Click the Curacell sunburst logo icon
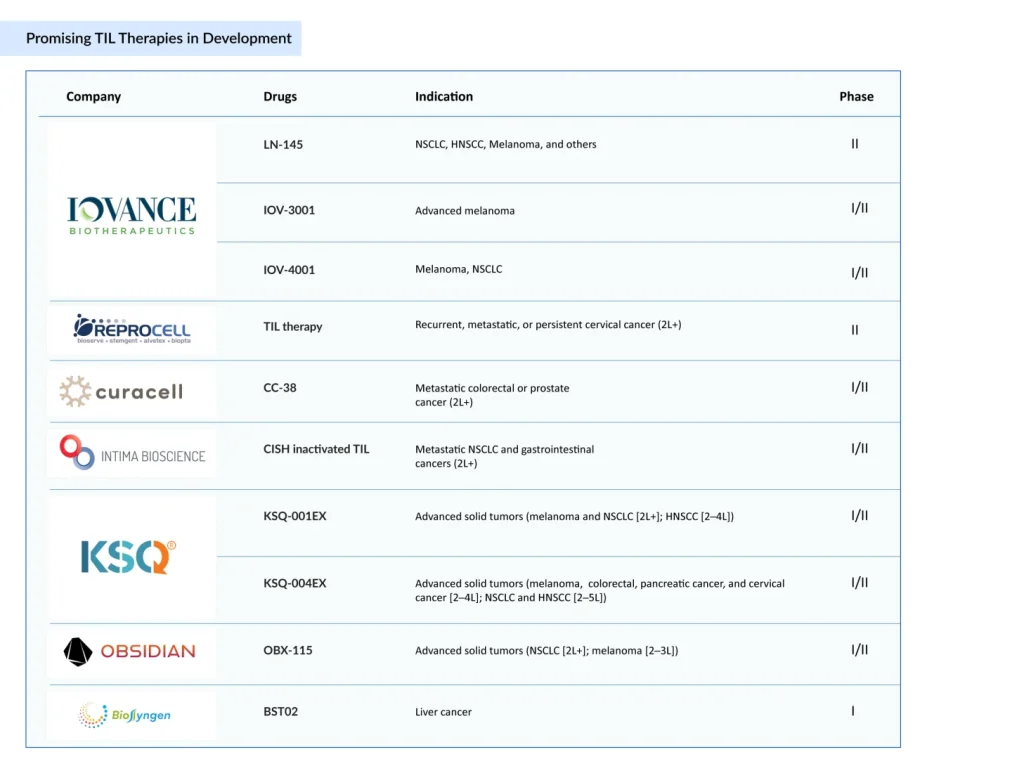The height and width of the screenshot is (759, 1024). tap(74, 391)
